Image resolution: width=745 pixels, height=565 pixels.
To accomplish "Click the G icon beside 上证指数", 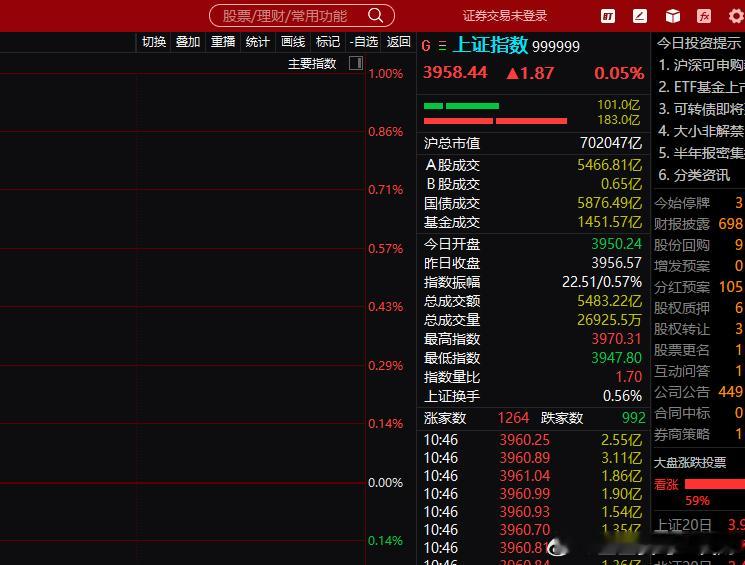I will [426, 46].
